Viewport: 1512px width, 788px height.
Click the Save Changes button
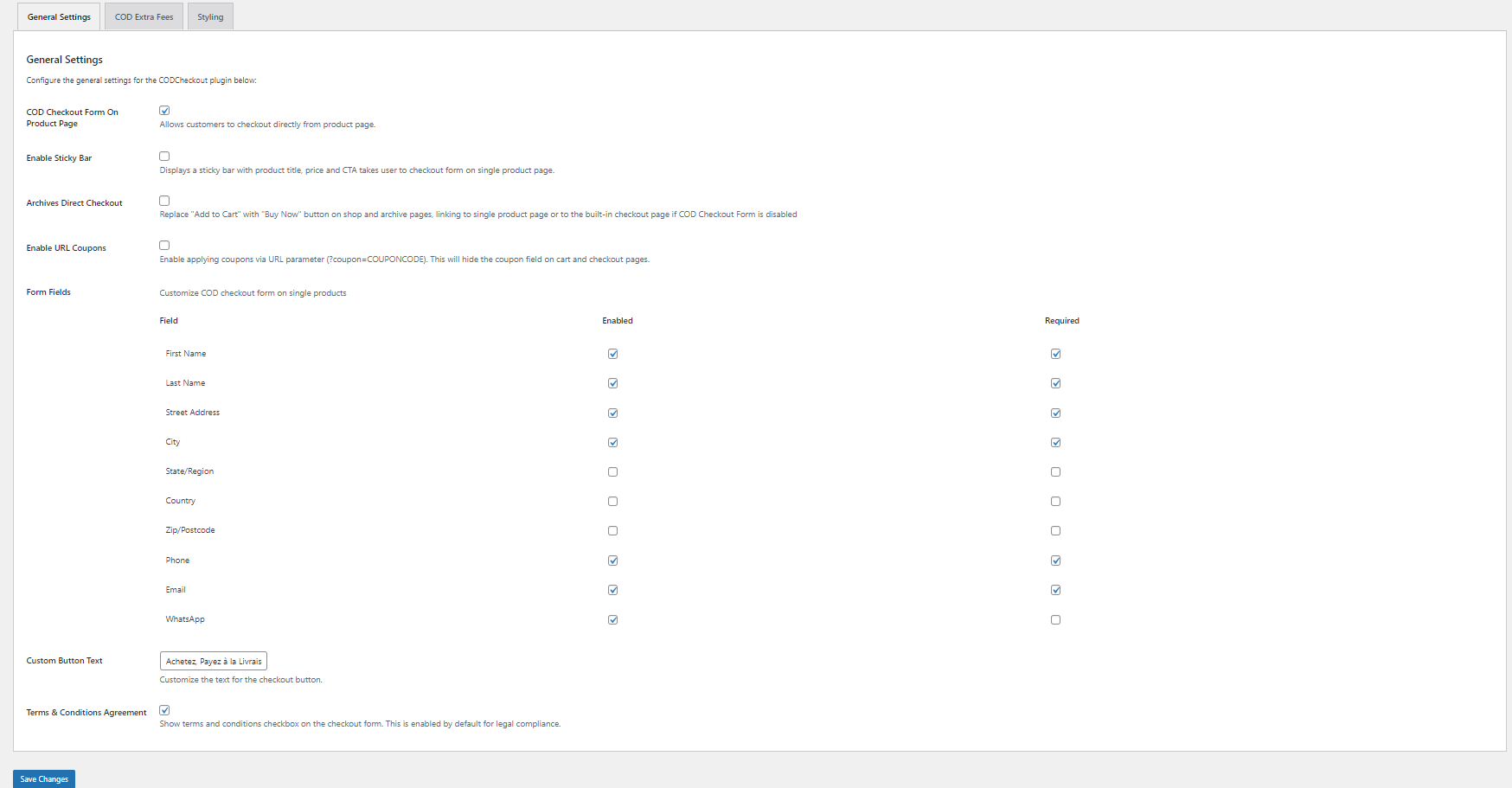coord(44,778)
